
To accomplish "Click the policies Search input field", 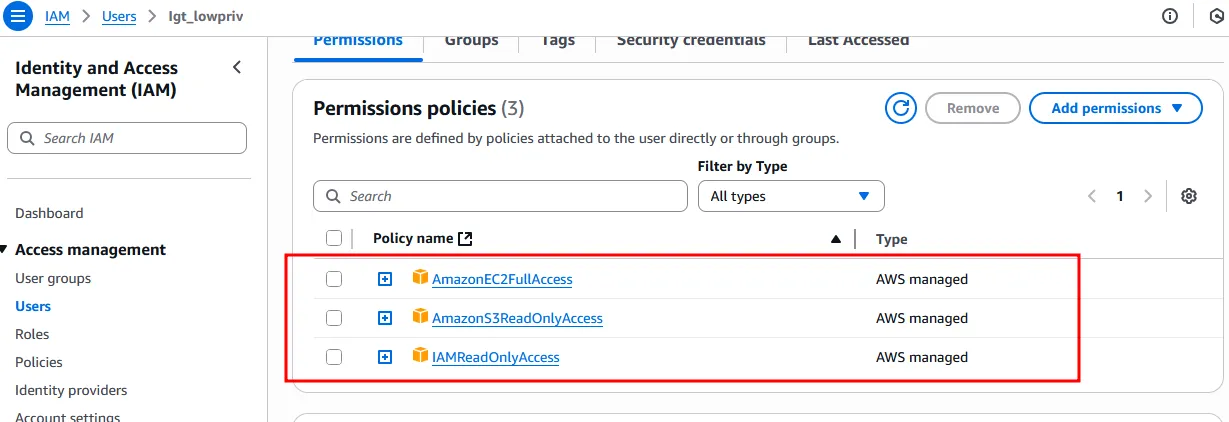I will [500, 196].
